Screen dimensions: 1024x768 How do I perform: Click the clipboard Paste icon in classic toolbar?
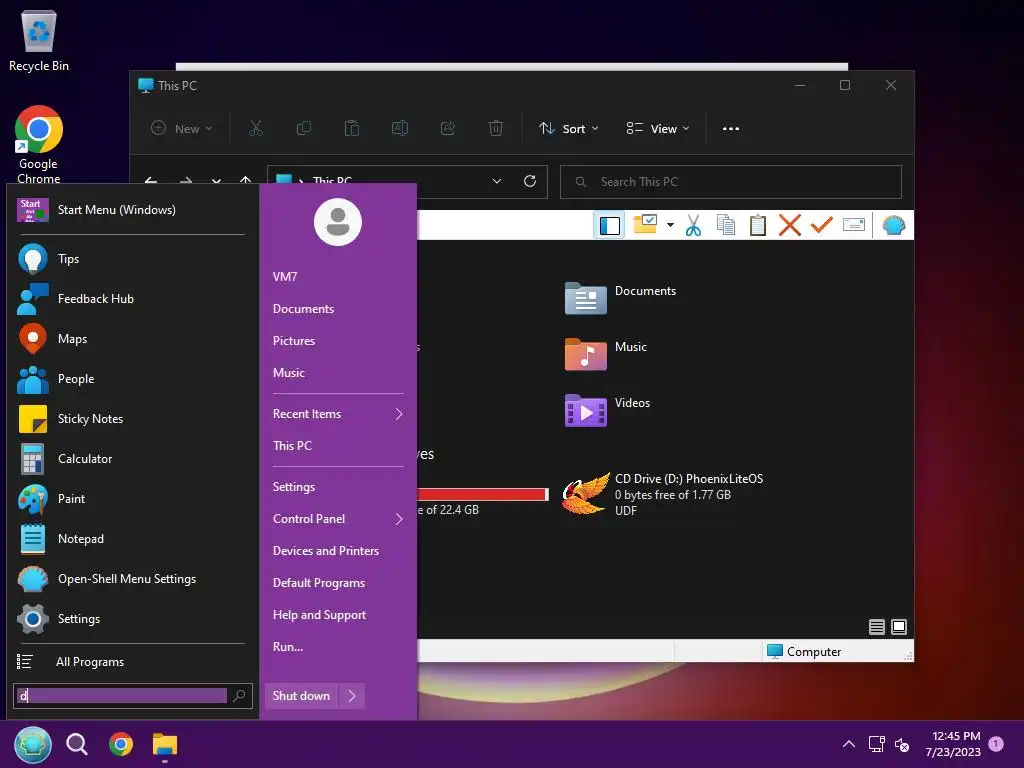pyautogui.click(x=758, y=225)
